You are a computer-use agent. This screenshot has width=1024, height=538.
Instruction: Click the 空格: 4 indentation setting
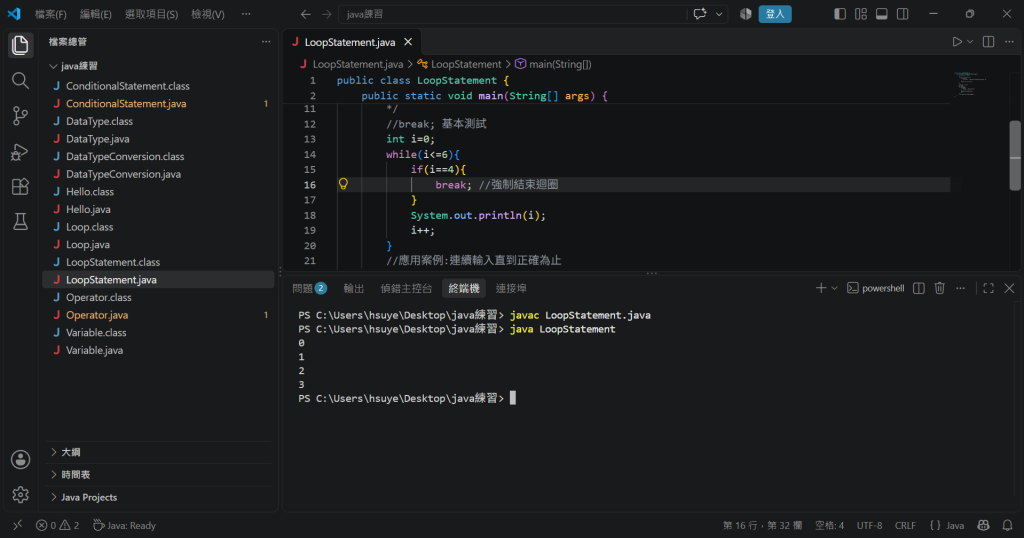[x=829, y=526]
